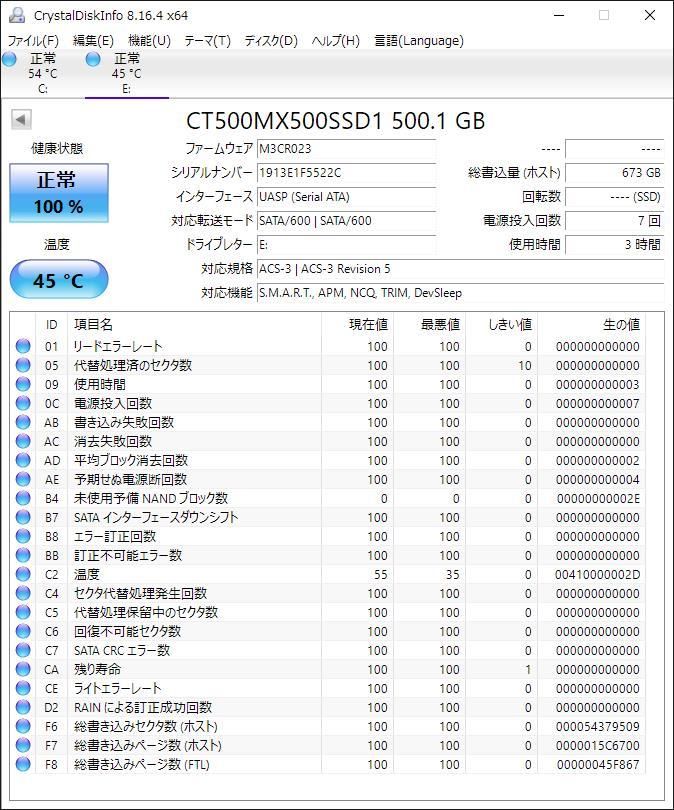674x810 pixels.
Task: Click the status icon for SATA CRC エラー数 row
Action: (x=23, y=650)
